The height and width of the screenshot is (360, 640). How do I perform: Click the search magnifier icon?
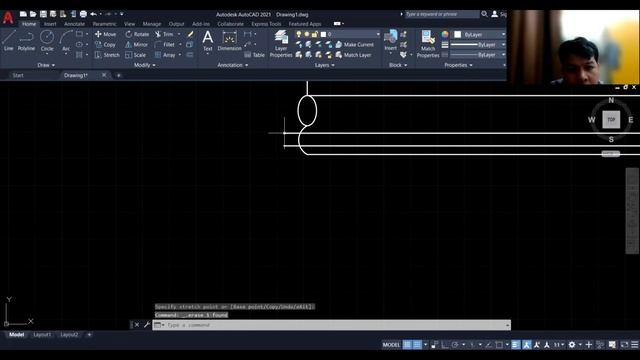[x=484, y=14]
